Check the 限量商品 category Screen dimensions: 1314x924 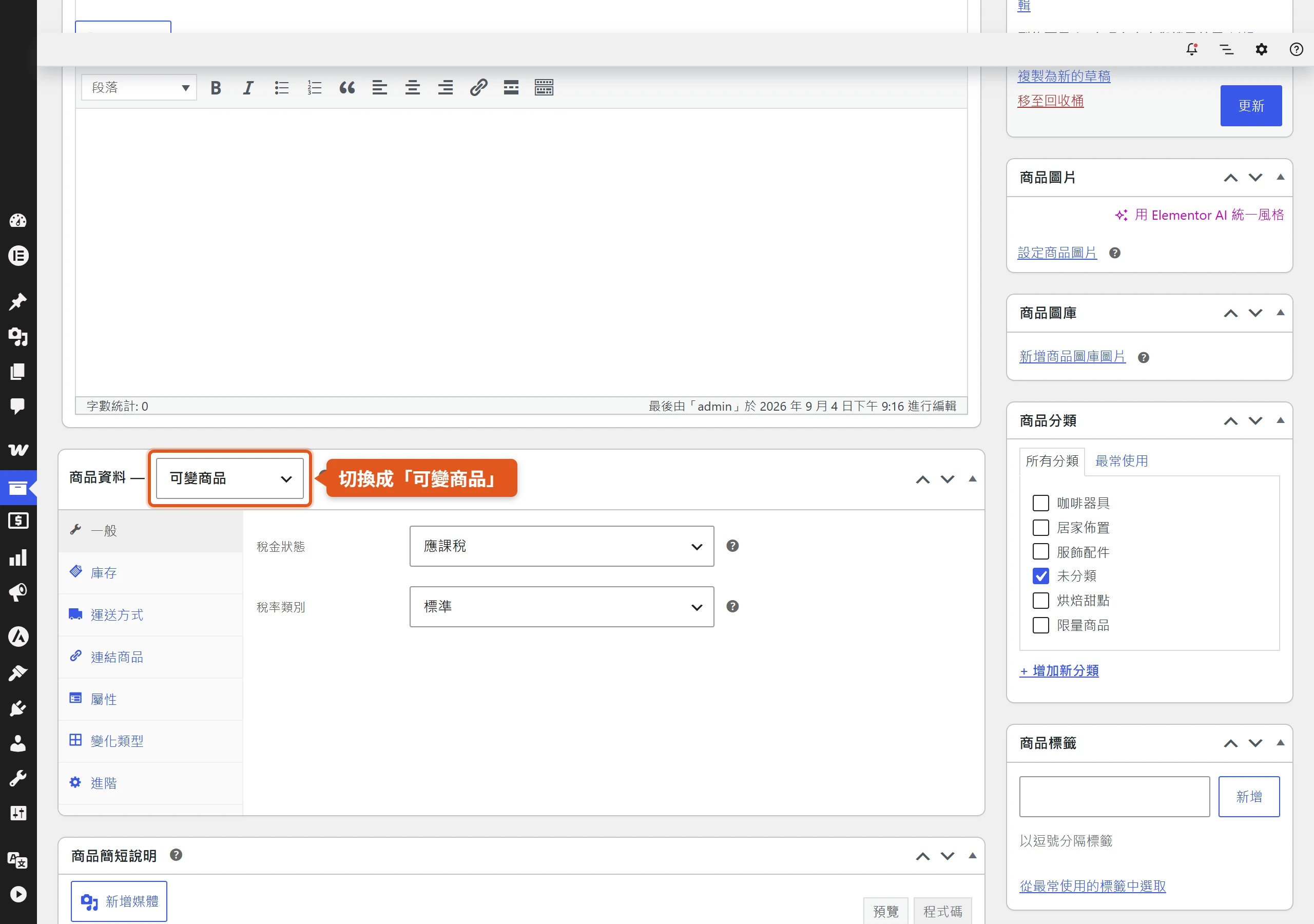(1040, 625)
